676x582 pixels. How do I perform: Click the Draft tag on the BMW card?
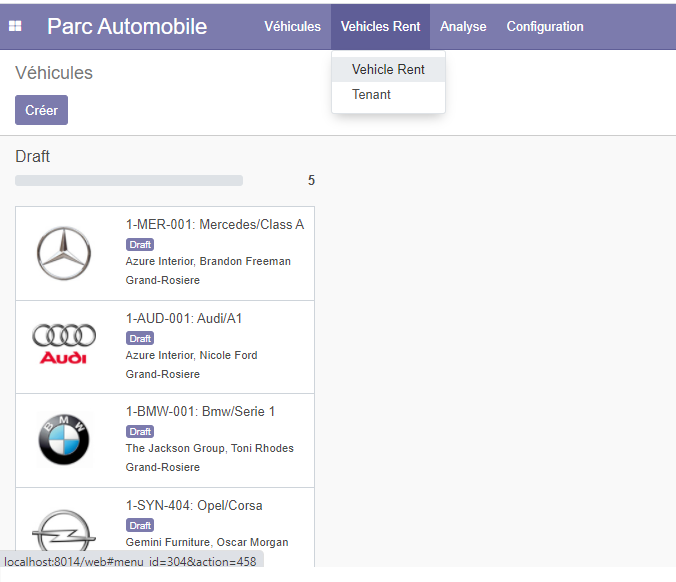point(140,432)
